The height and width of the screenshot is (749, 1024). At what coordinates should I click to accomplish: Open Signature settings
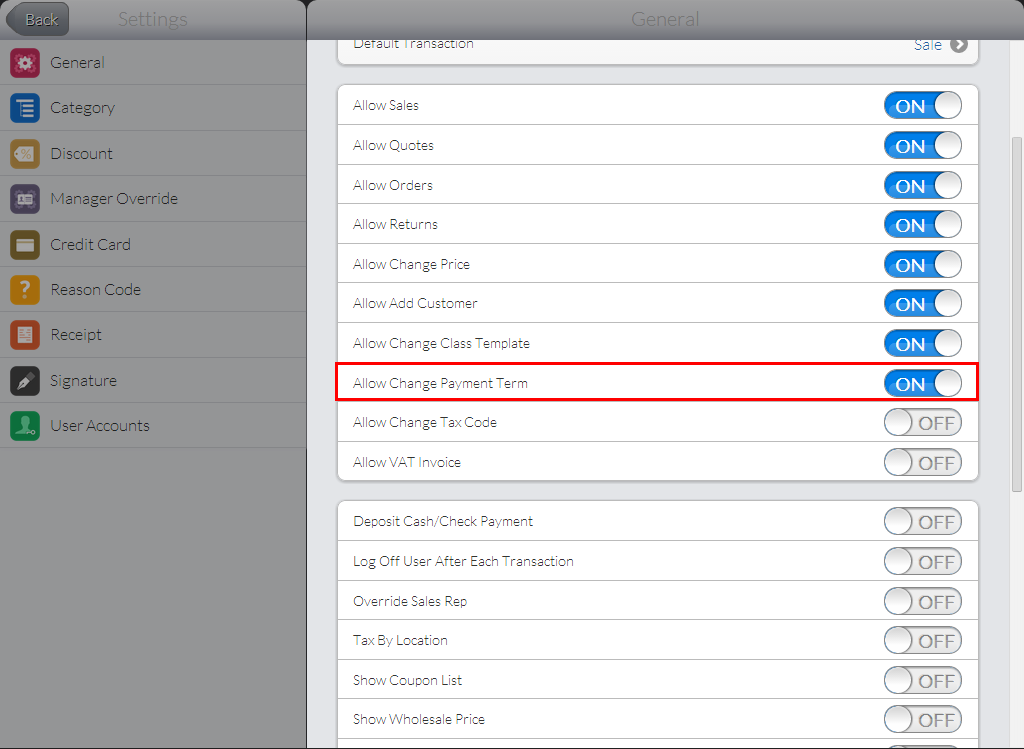[x=153, y=381]
